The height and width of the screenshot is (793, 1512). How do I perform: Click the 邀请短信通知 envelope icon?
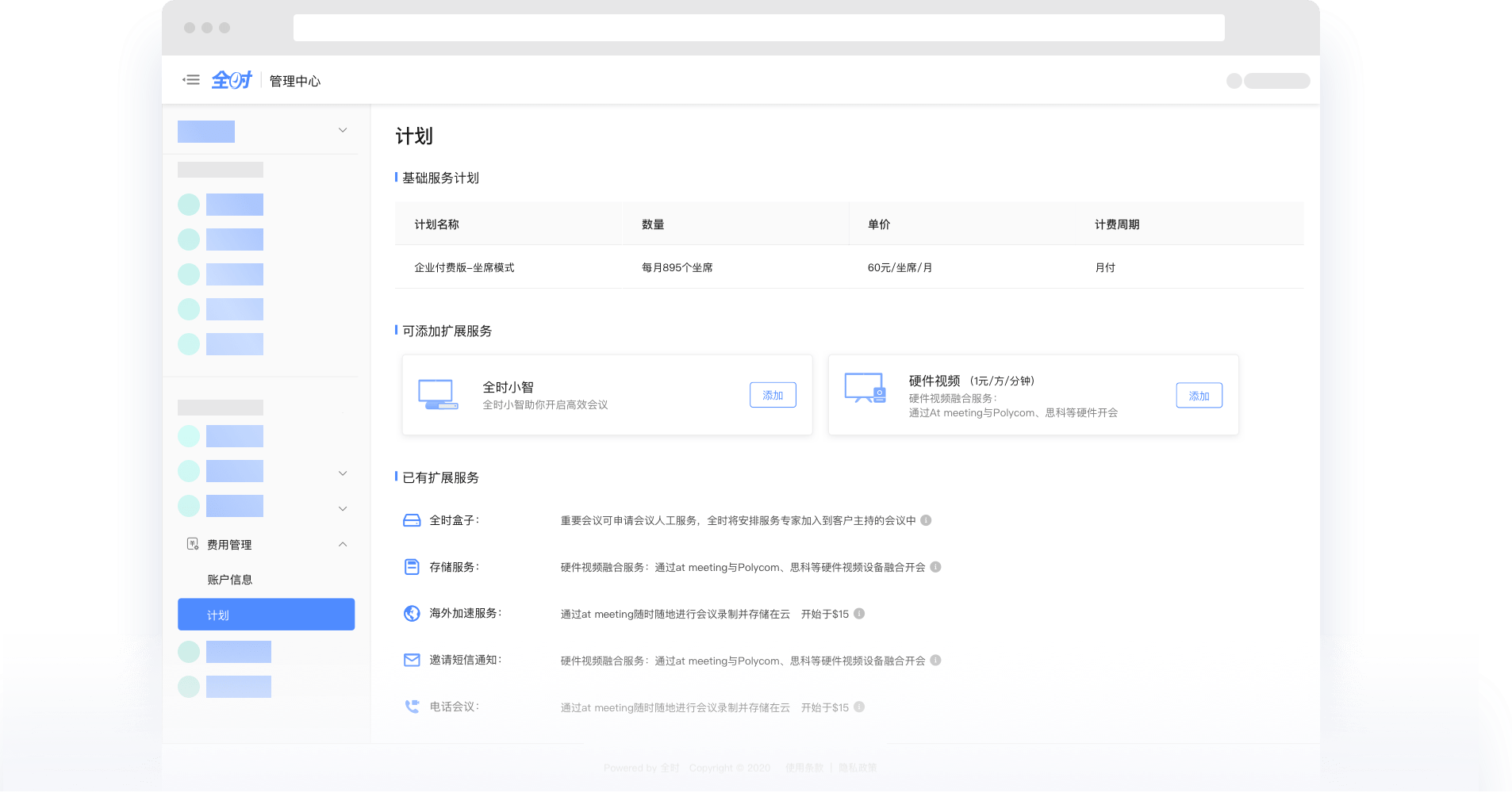coord(412,660)
